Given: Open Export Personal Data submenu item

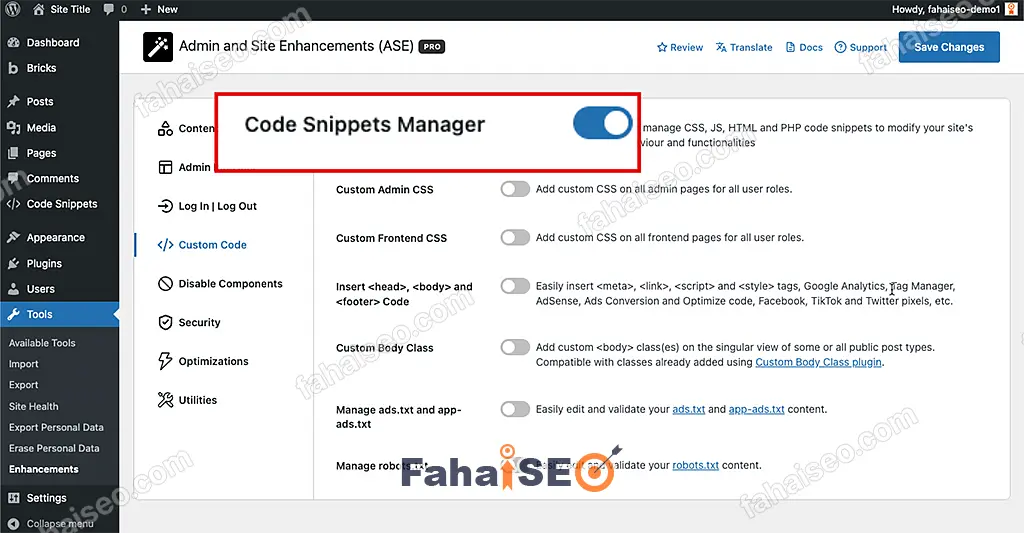Looking at the screenshot, I should pyautogui.click(x=56, y=427).
